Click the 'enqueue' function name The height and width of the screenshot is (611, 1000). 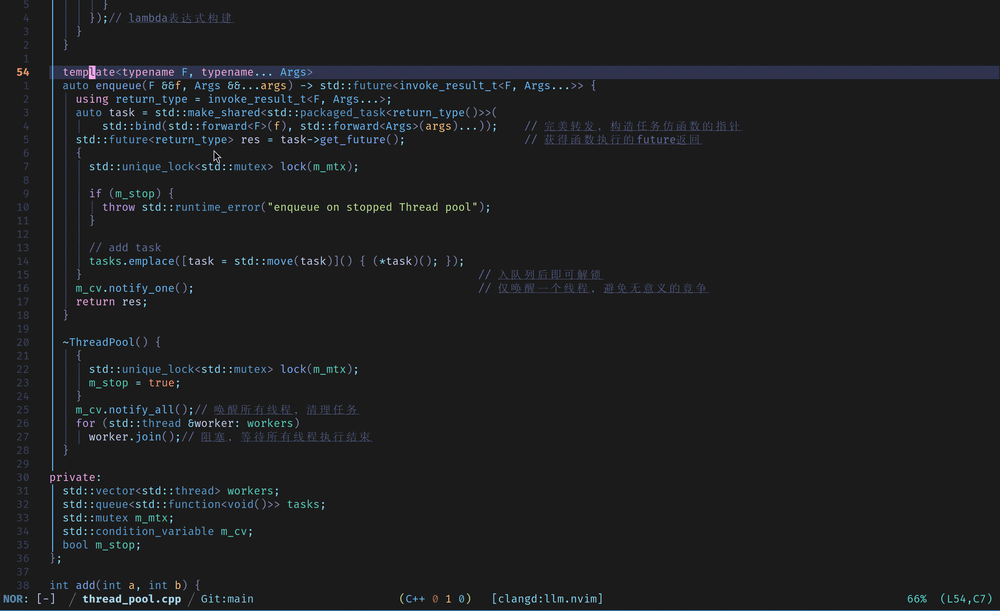119,85
